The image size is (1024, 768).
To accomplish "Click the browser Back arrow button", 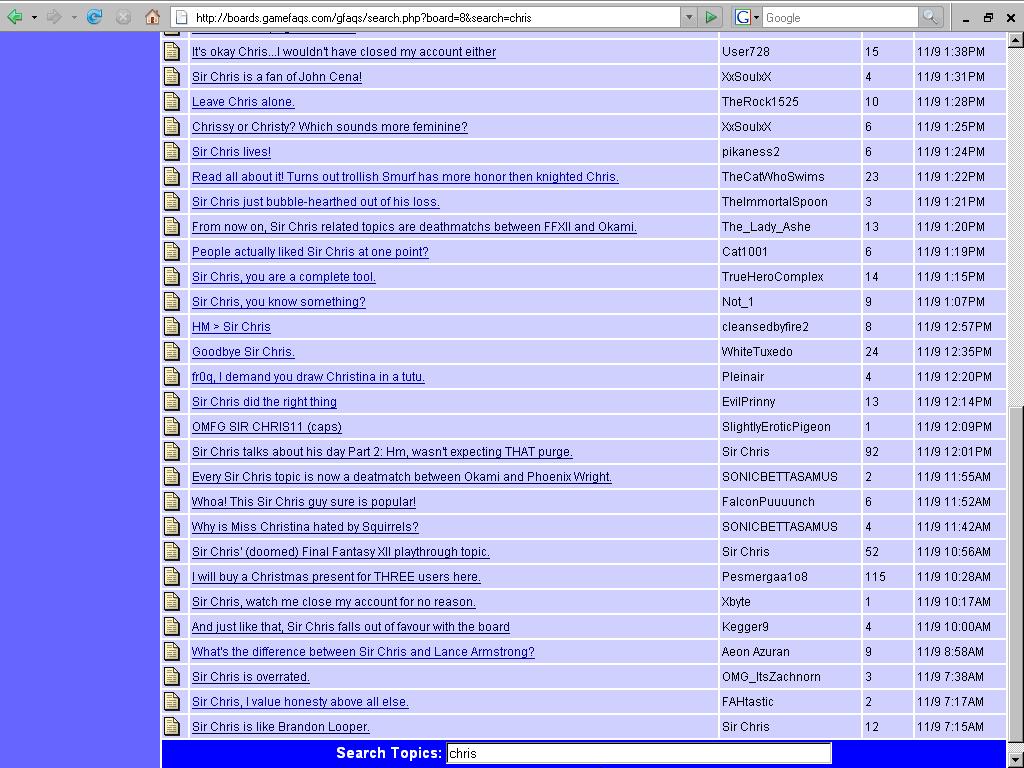I will click(x=14, y=17).
